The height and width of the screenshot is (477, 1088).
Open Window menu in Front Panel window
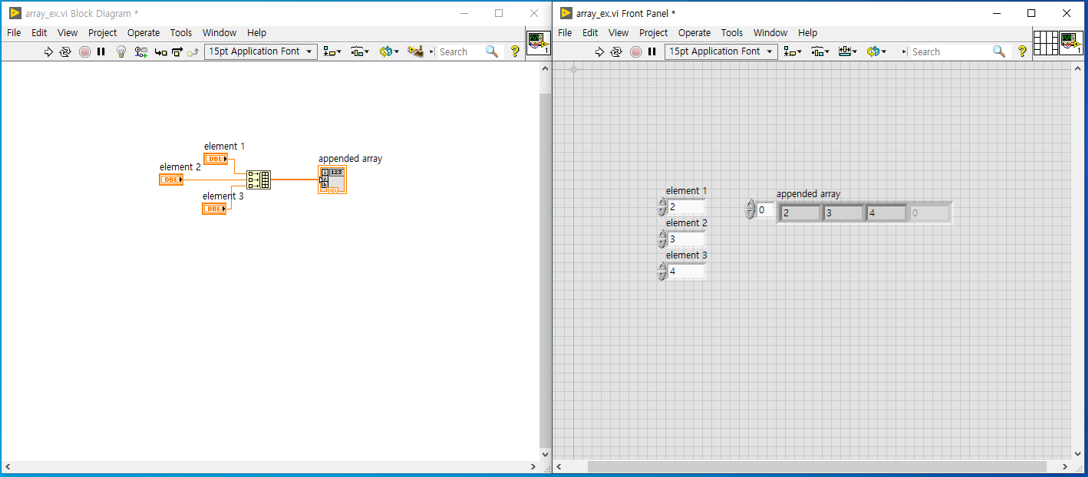[770, 33]
